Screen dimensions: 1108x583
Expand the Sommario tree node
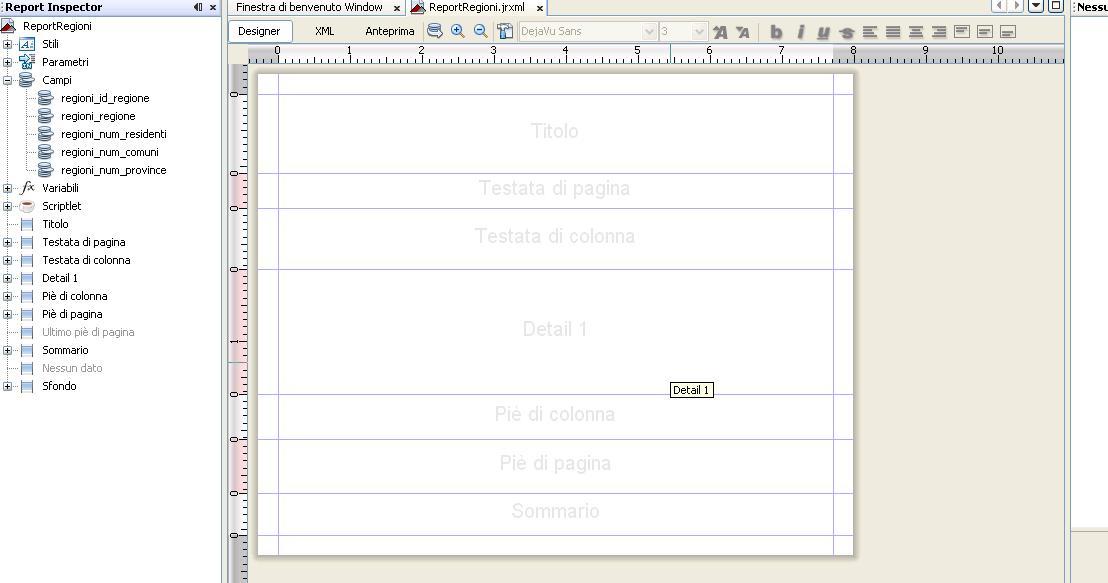tap(8, 351)
